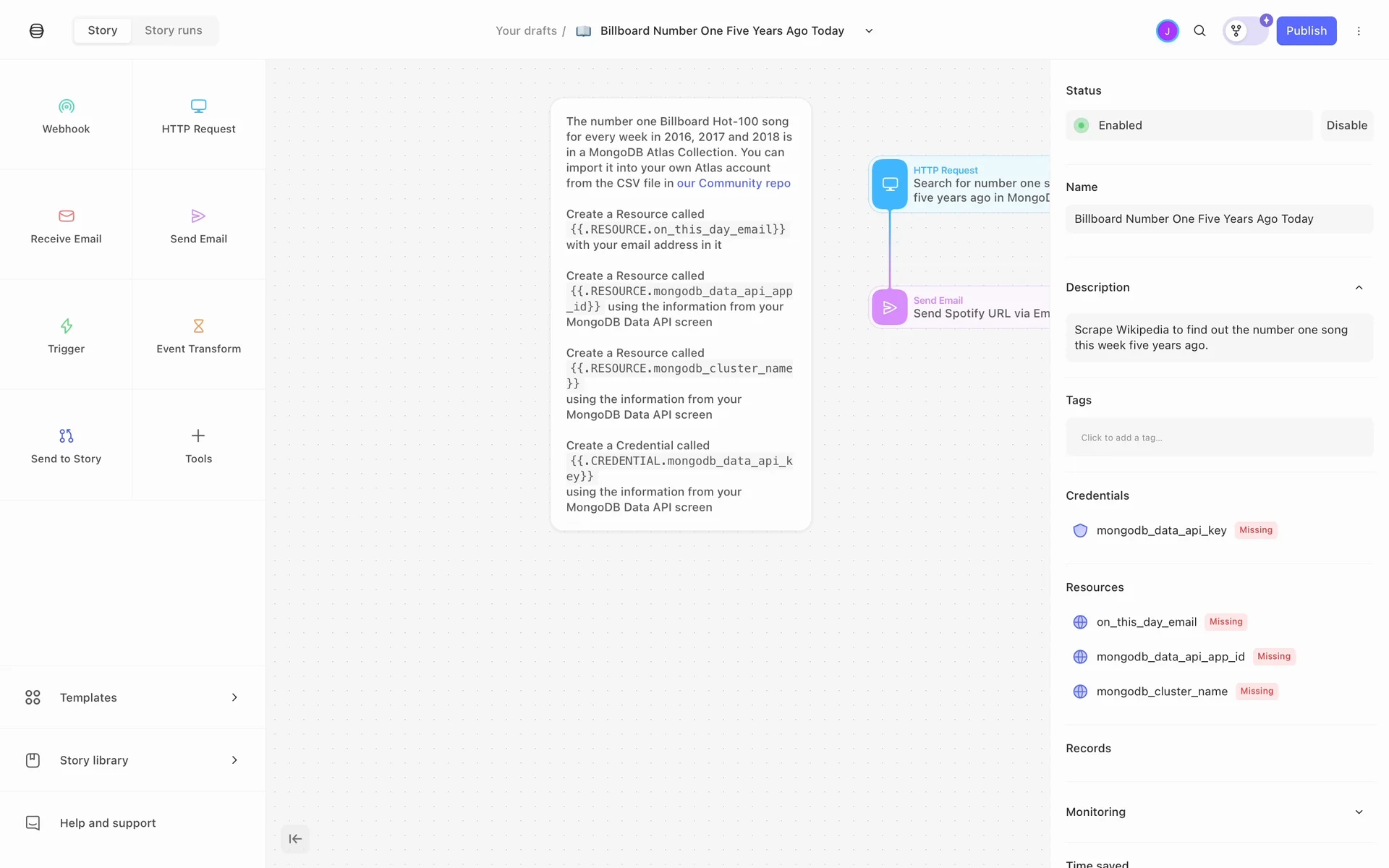1389x868 pixels.
Task: Open the main hamburger menu icon
Action: coord(36,31)
